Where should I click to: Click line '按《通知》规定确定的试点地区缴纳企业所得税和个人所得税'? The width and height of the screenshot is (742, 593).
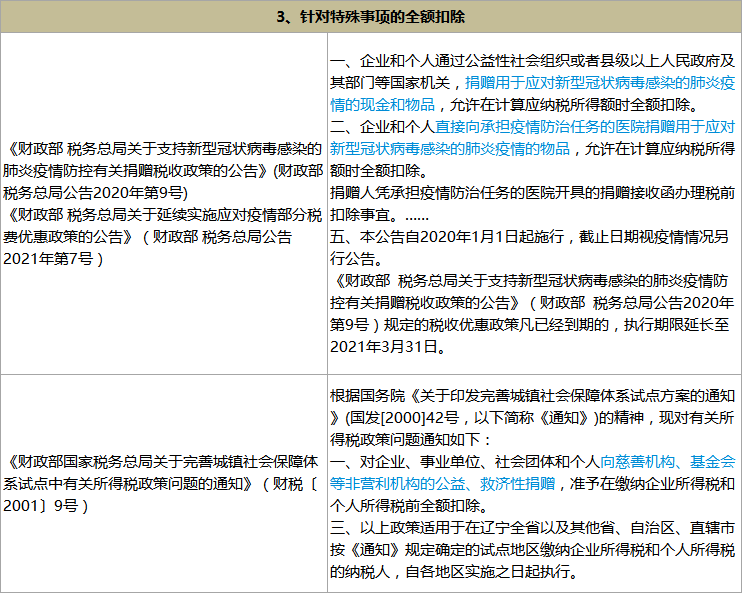(x=532, y=550)
